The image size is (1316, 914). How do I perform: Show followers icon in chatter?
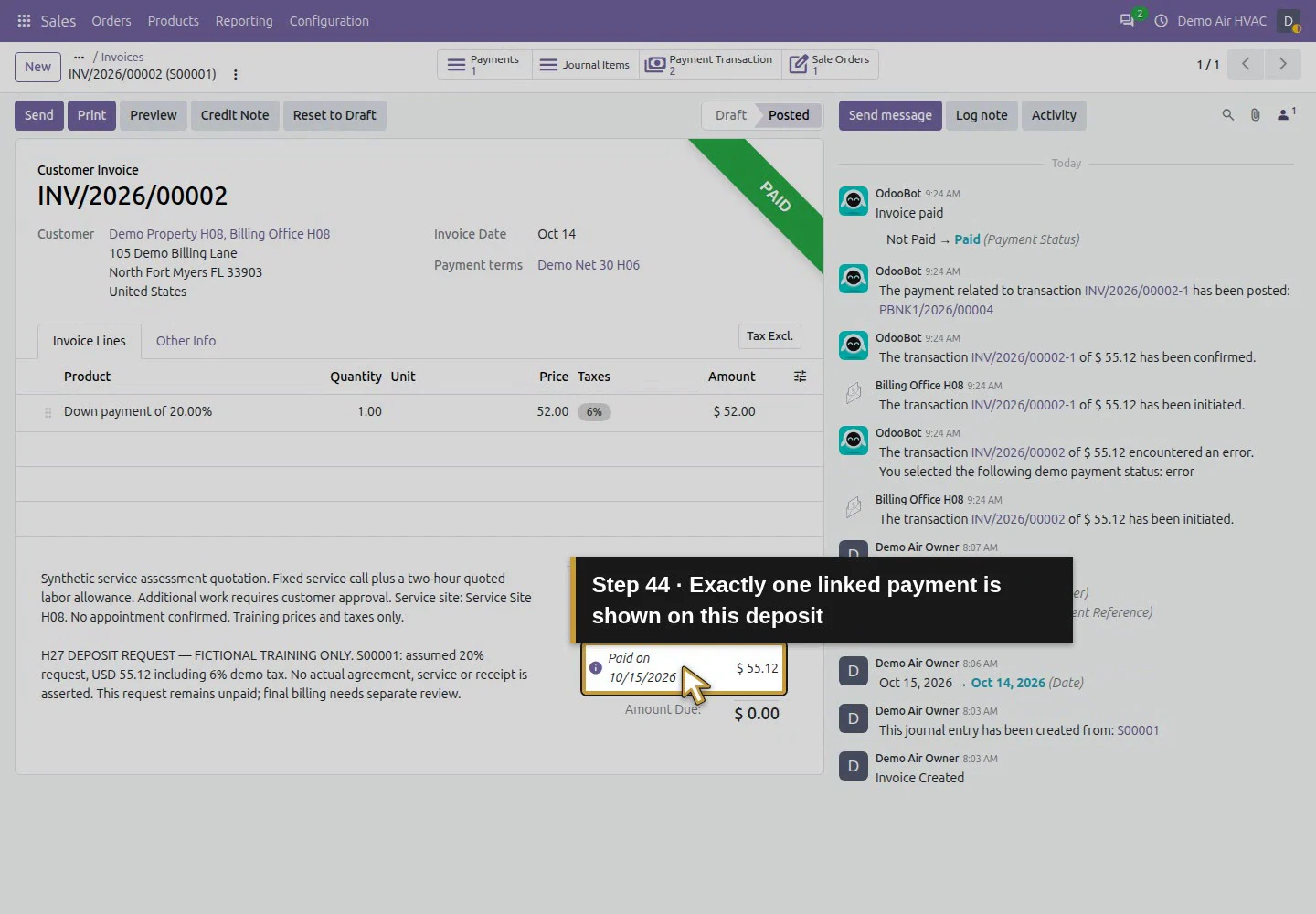1286,114
